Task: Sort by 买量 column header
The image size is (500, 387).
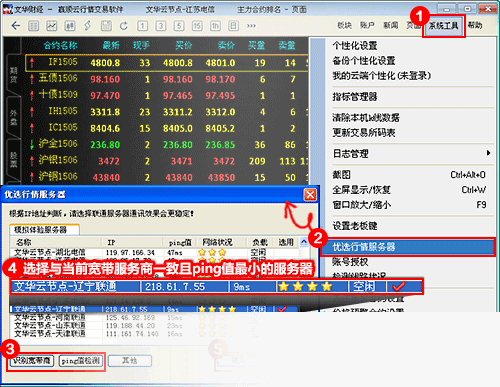Action: [256, 45]
